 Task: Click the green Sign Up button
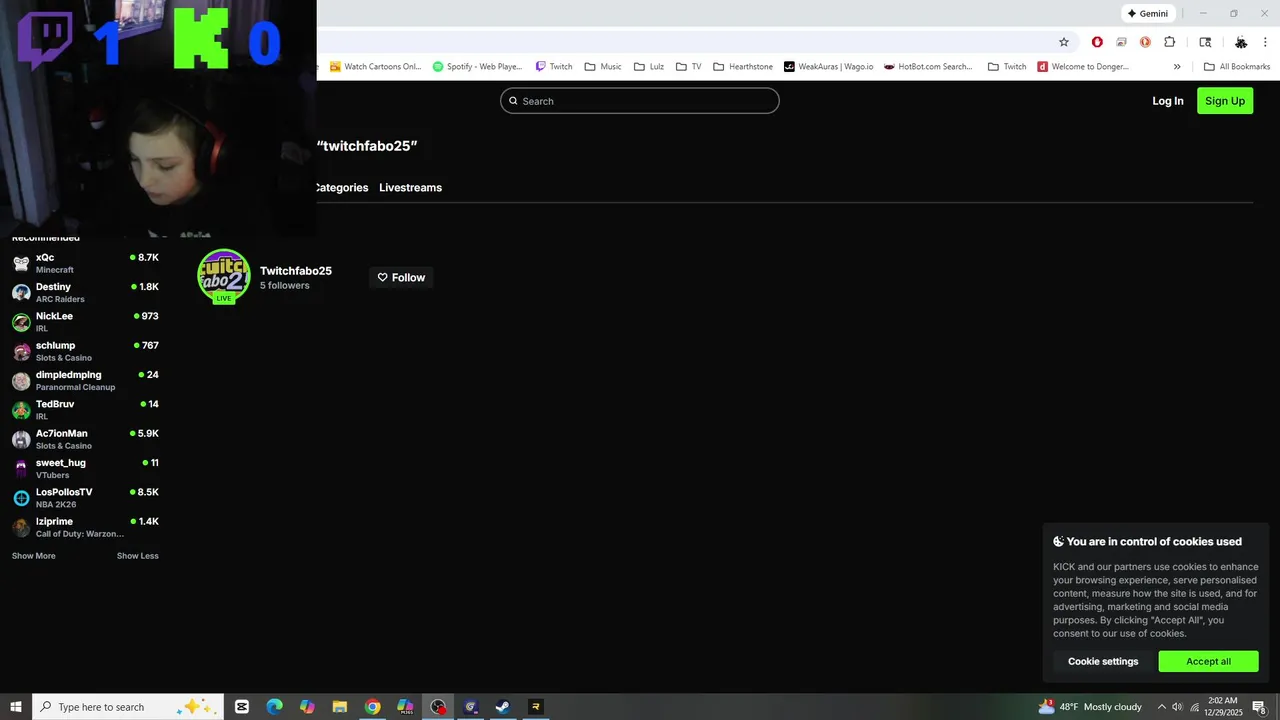coord(1225,101)
